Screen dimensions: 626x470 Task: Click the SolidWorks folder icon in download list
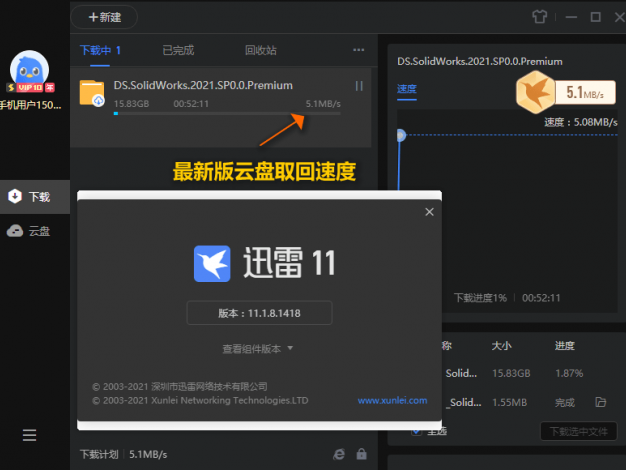[92, 93]
